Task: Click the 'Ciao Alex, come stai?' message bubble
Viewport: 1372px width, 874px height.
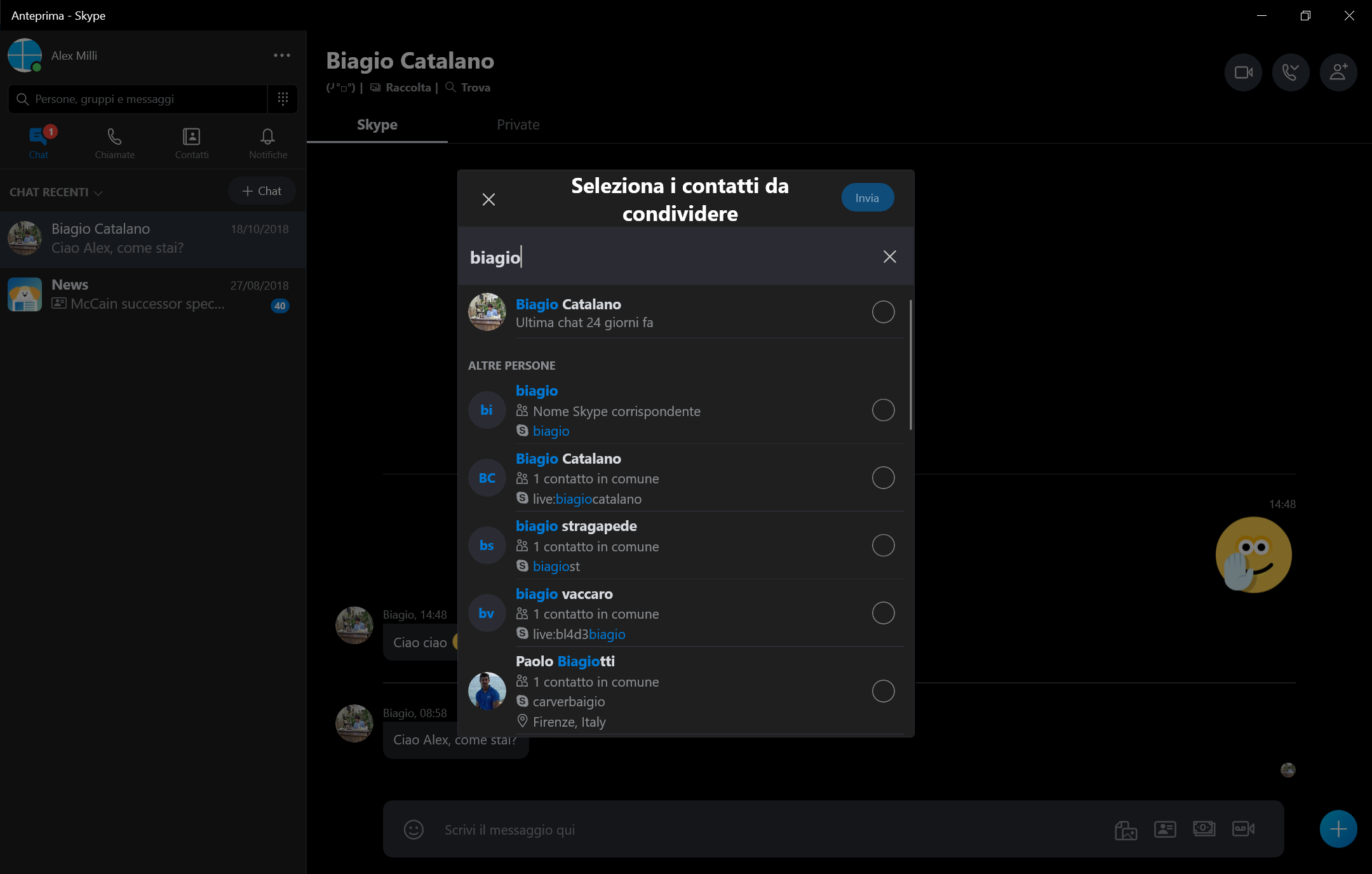Action: point(455,740)
